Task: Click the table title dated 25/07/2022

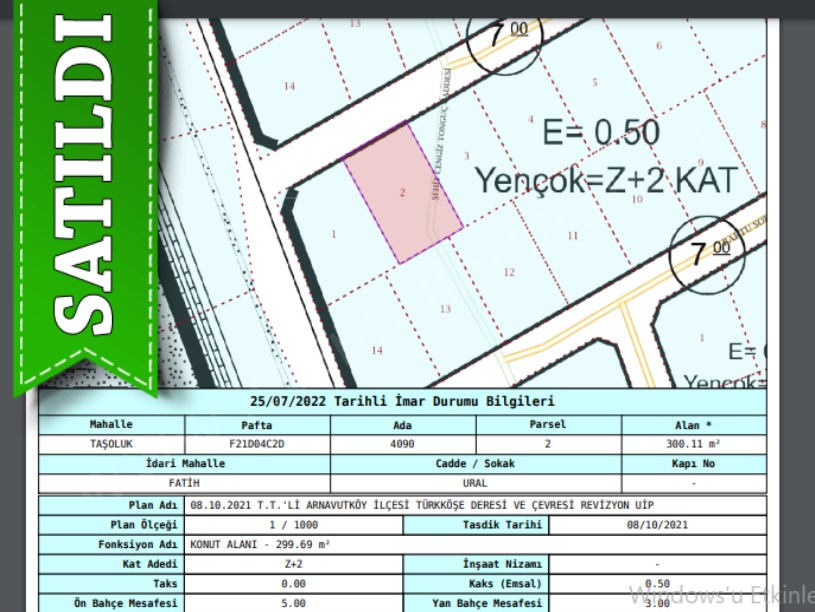Action: [x=402, y=402]
